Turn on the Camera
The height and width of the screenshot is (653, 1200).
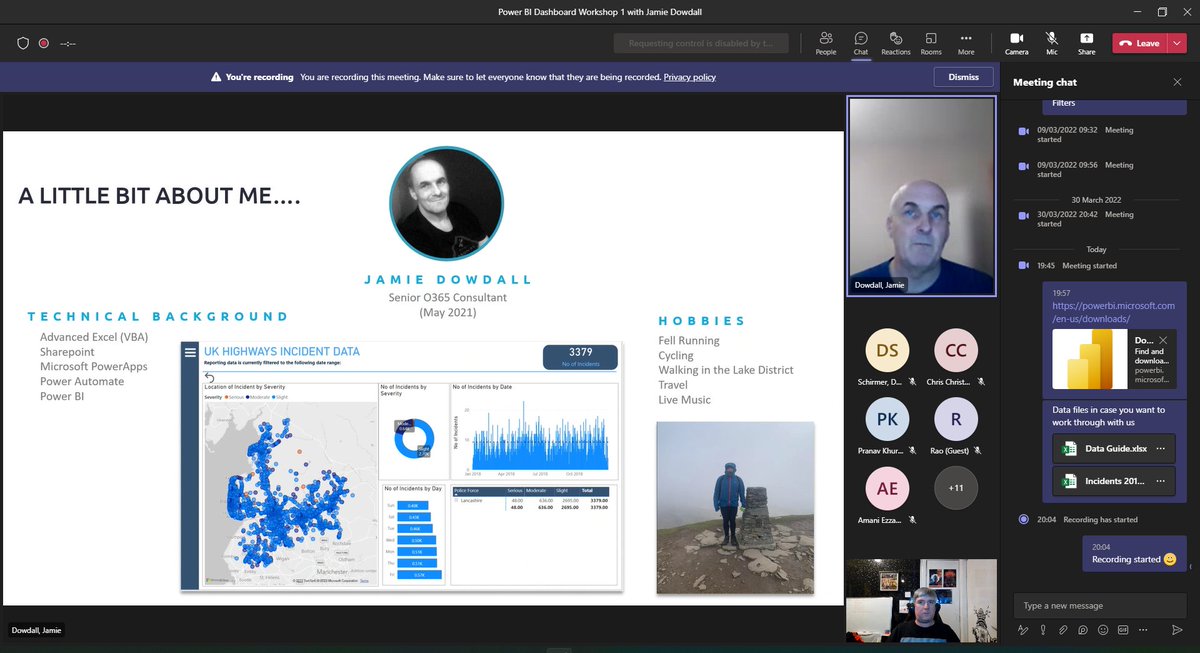click(1016, 43)
